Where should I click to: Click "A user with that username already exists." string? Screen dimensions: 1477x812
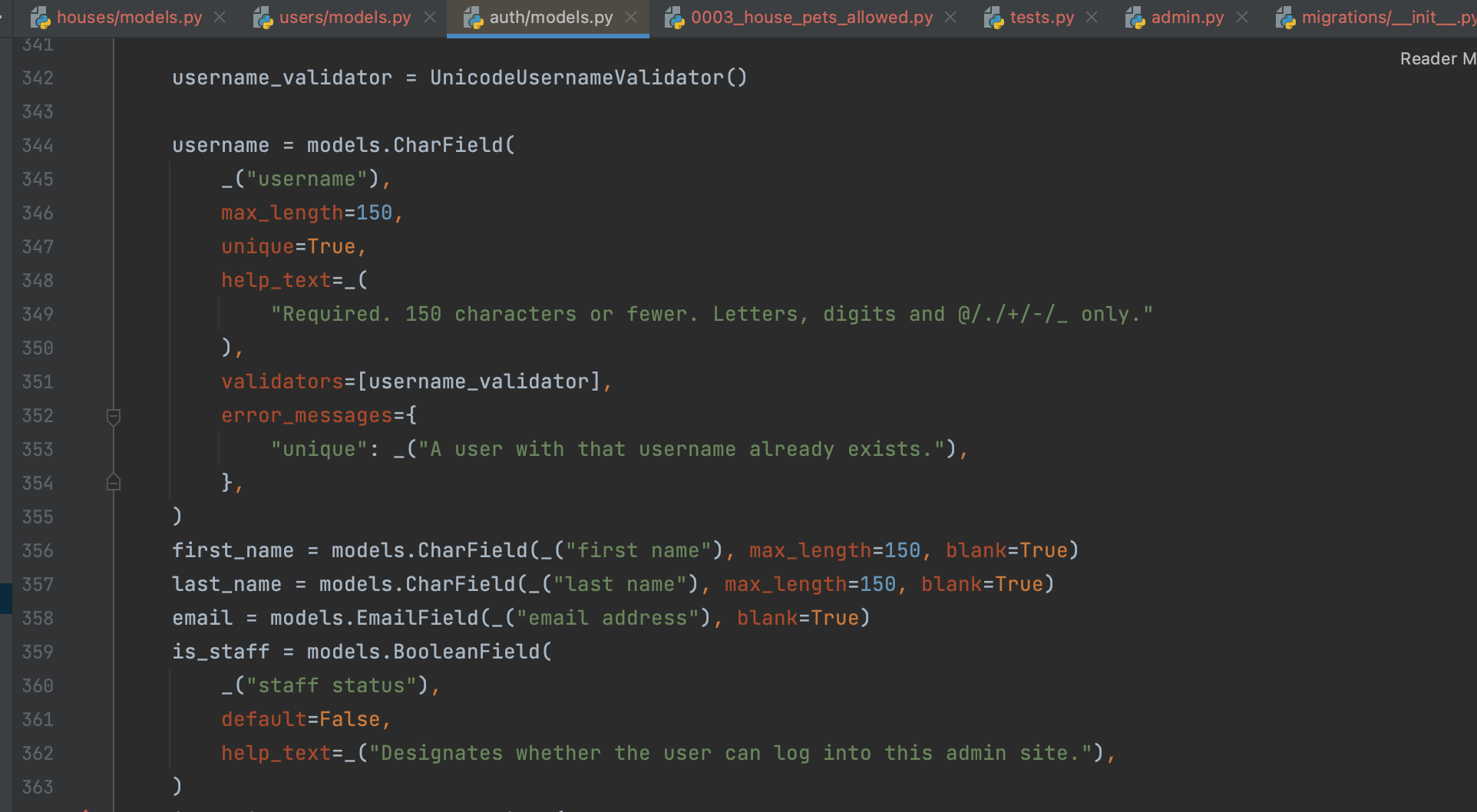[682, 450]
